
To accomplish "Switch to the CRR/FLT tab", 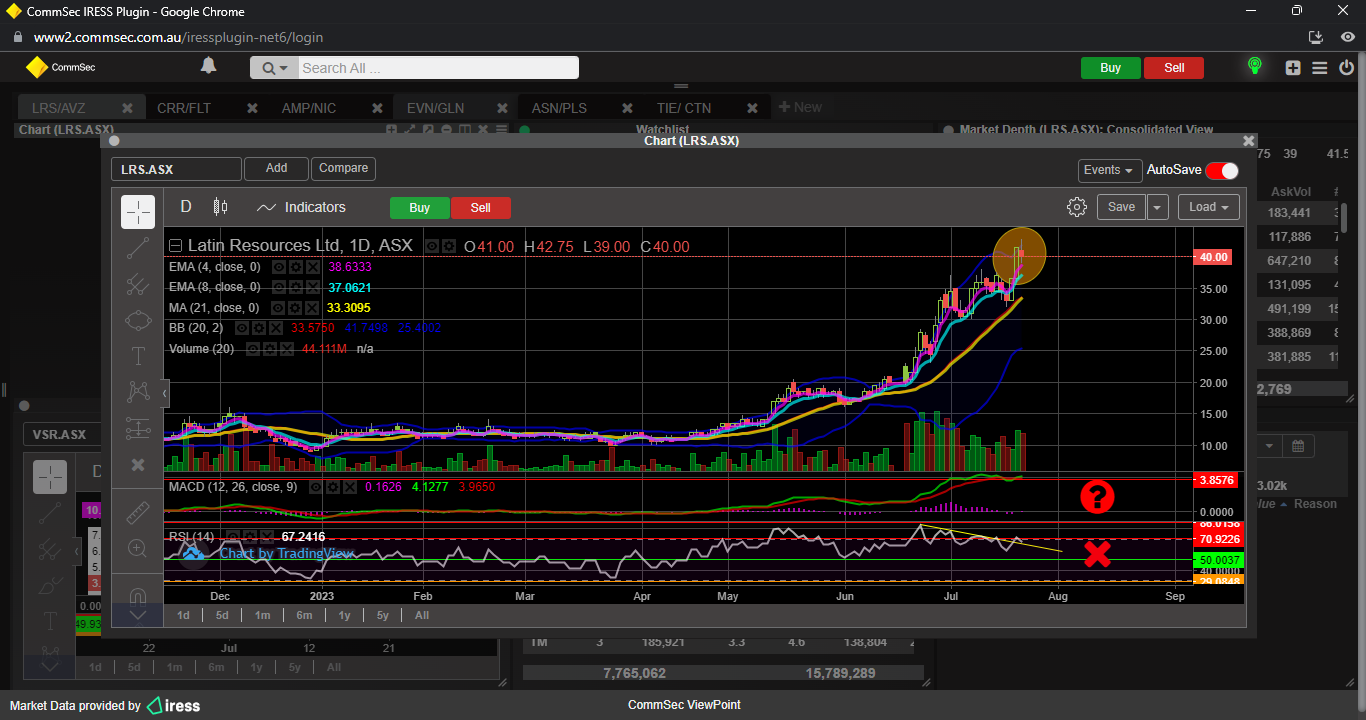I will click(184, 108).
